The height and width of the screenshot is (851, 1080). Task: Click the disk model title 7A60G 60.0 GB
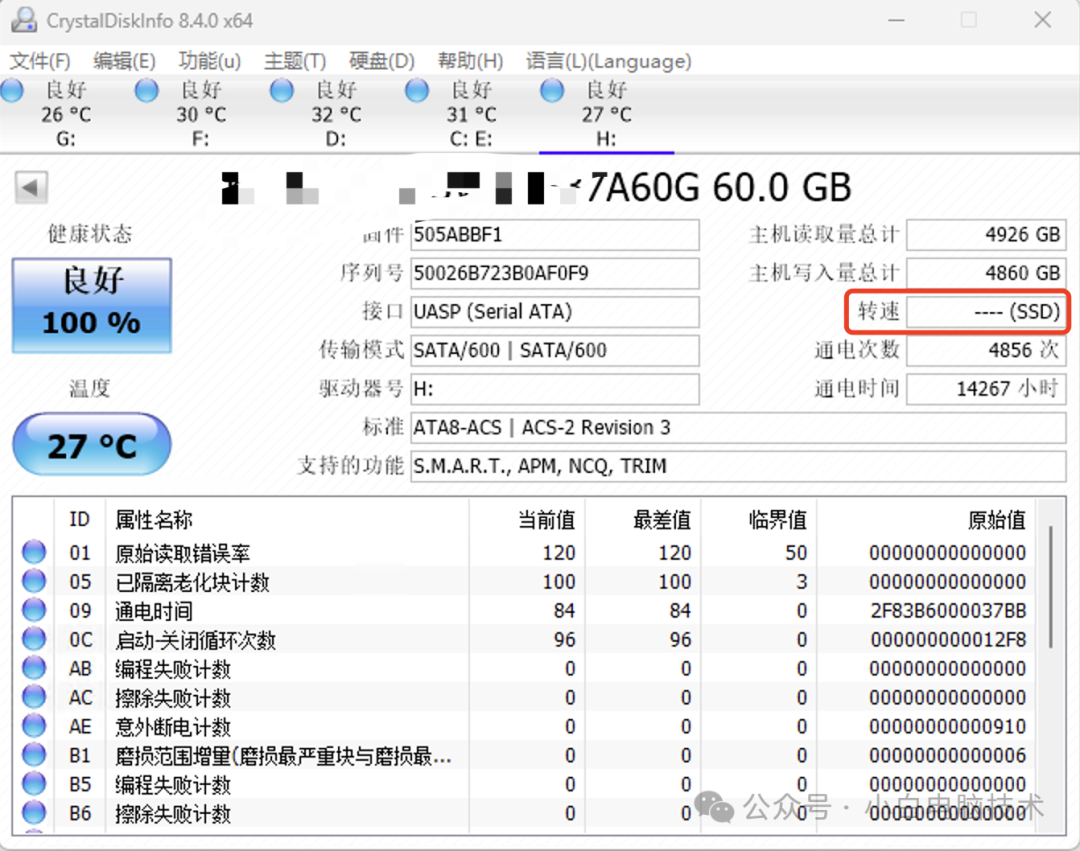tap(719, 187)
